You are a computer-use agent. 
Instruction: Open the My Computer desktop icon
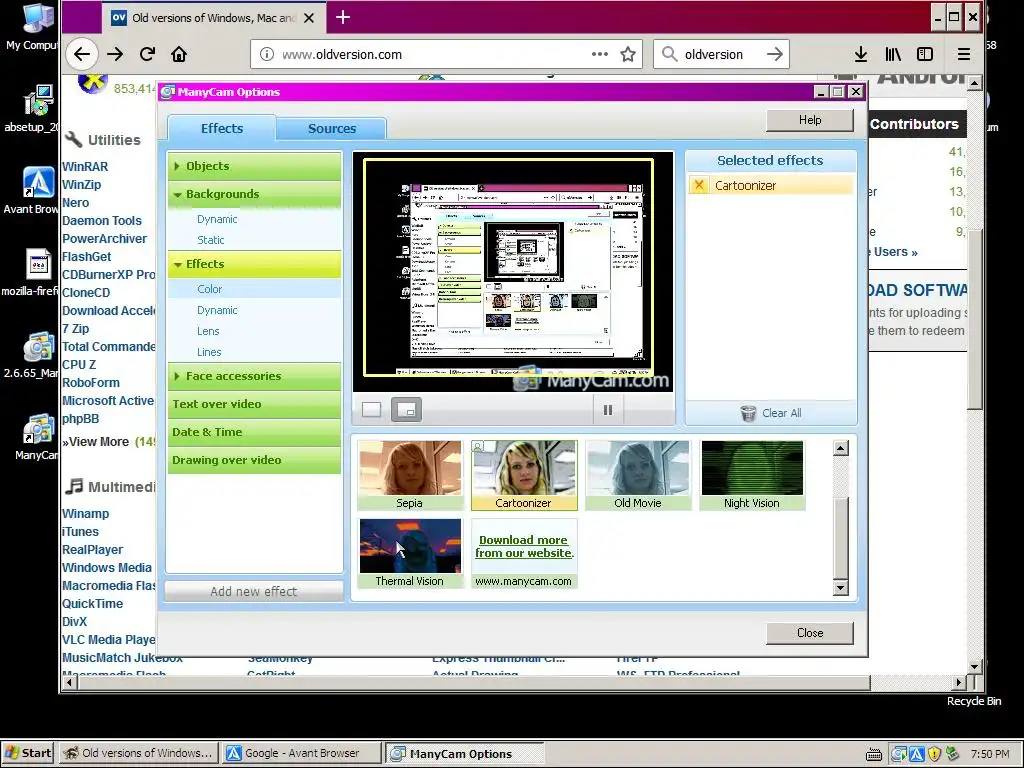coord(36,26)
